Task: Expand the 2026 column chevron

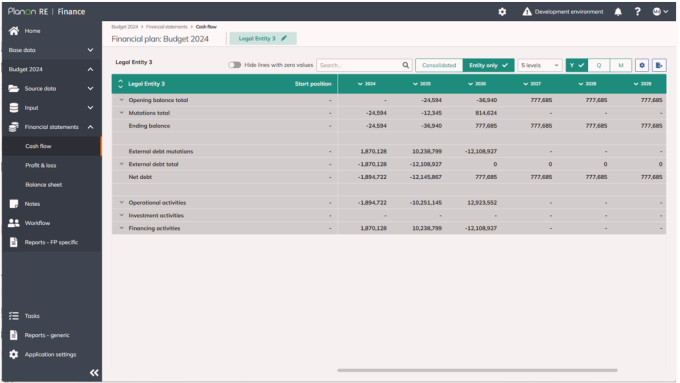Action: tap(470, 84)
